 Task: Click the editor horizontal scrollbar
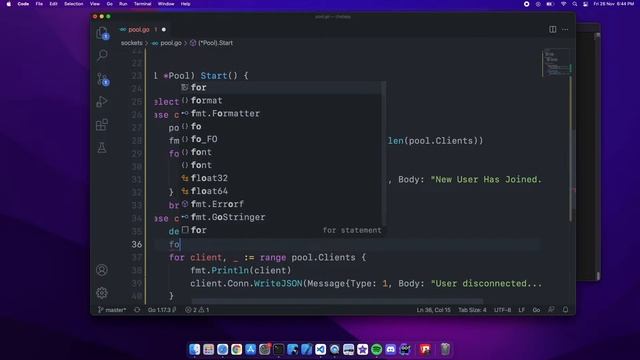pos(337,302)
